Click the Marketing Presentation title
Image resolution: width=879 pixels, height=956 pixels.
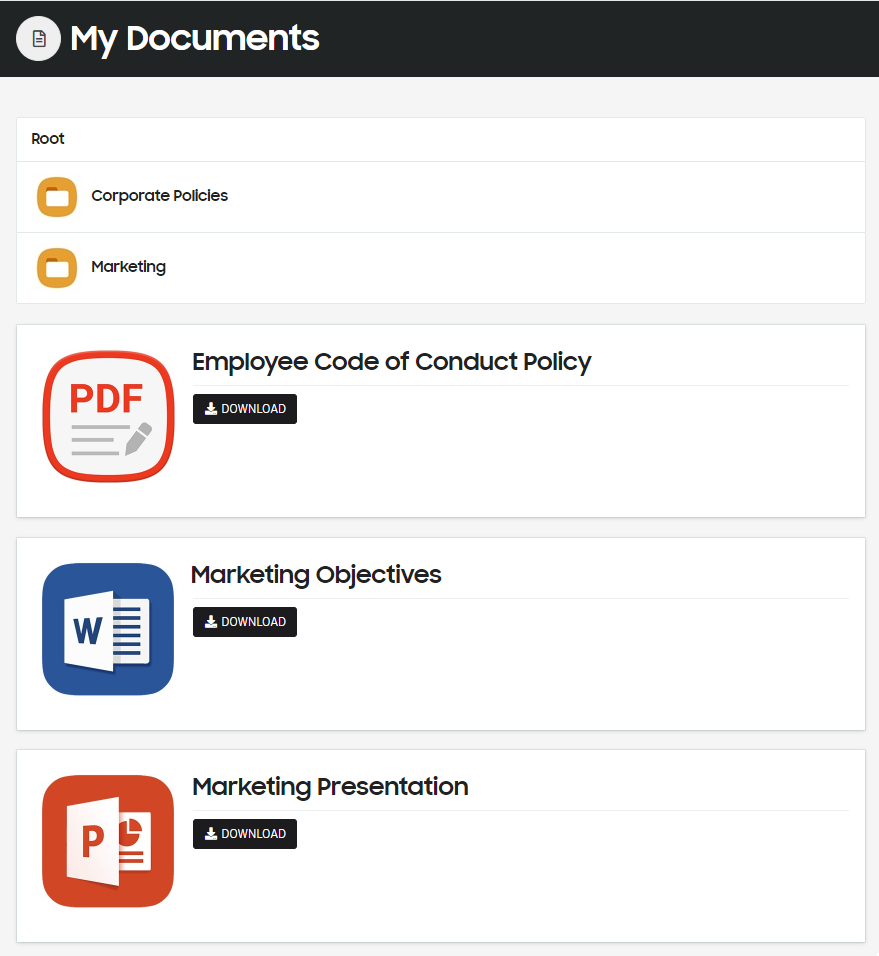point(330,787)
